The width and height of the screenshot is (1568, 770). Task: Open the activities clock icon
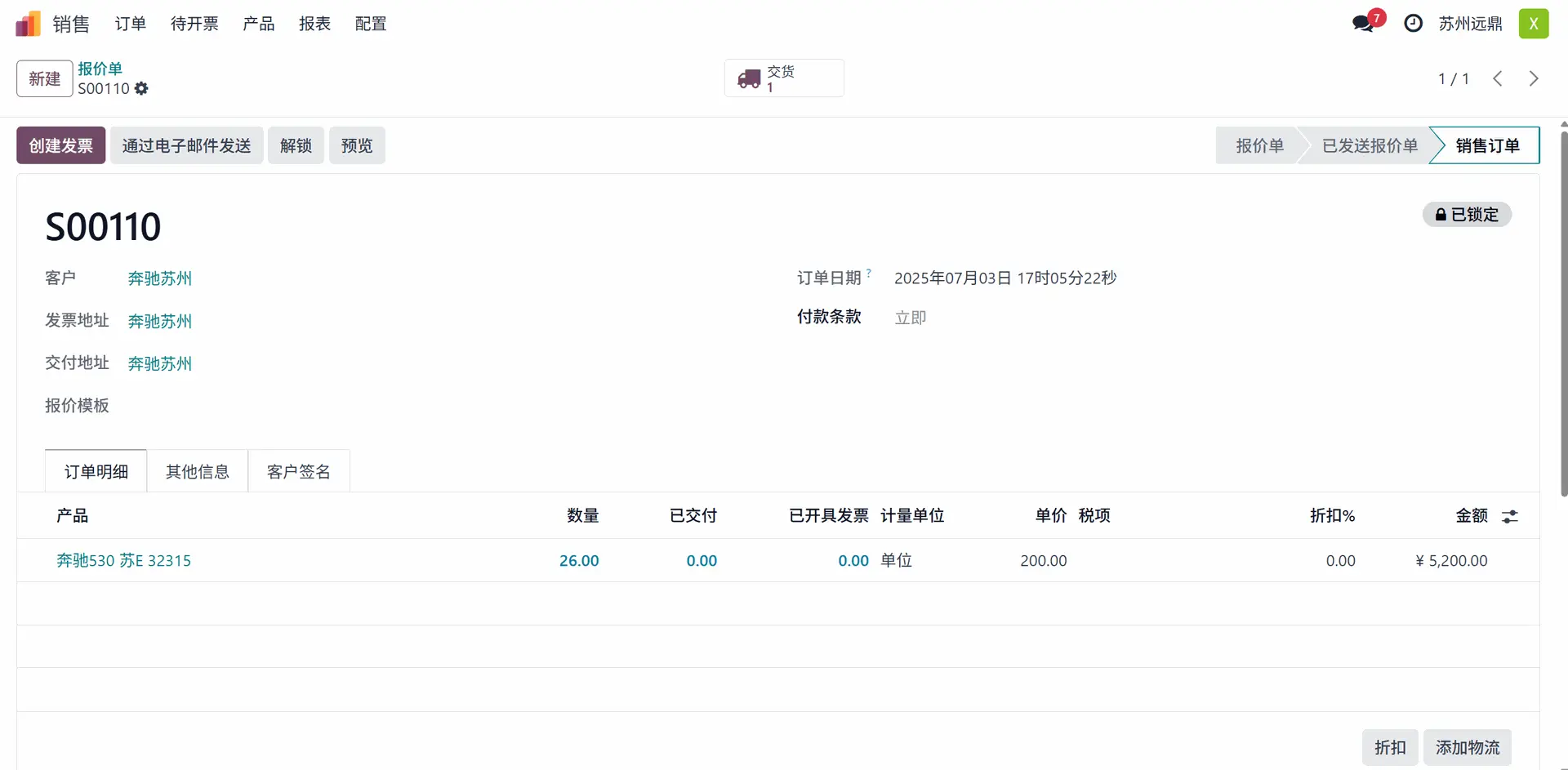(1413, 23)
